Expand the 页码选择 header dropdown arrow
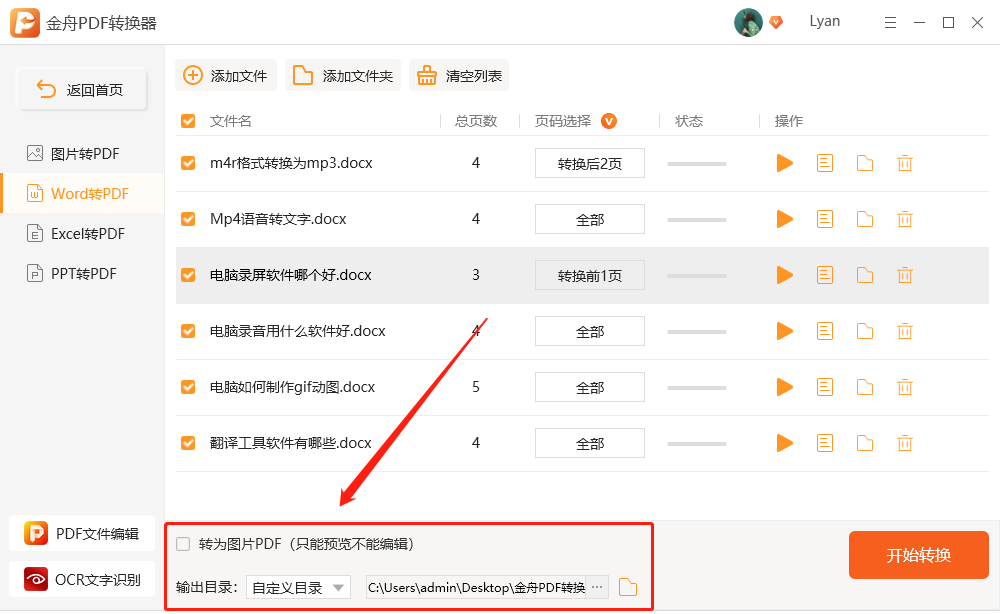1000x614 pixels. [x=609, y=121]
